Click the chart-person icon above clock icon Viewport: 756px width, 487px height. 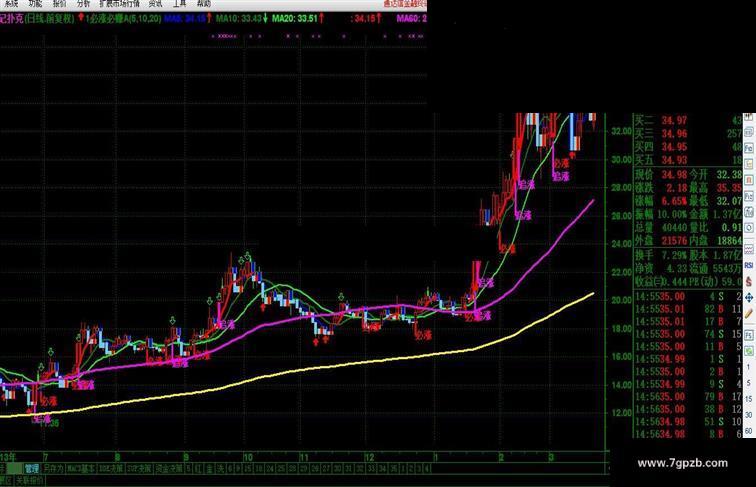[749, 212]
